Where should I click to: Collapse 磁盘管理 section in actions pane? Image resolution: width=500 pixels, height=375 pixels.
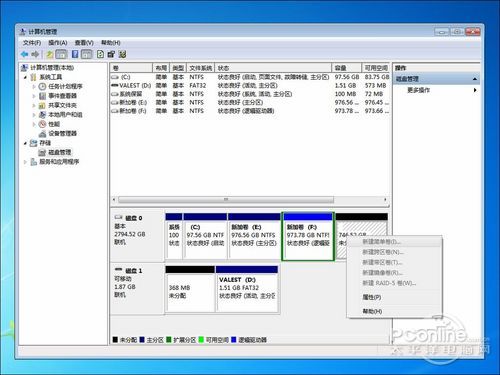click(x=475, y=79)
